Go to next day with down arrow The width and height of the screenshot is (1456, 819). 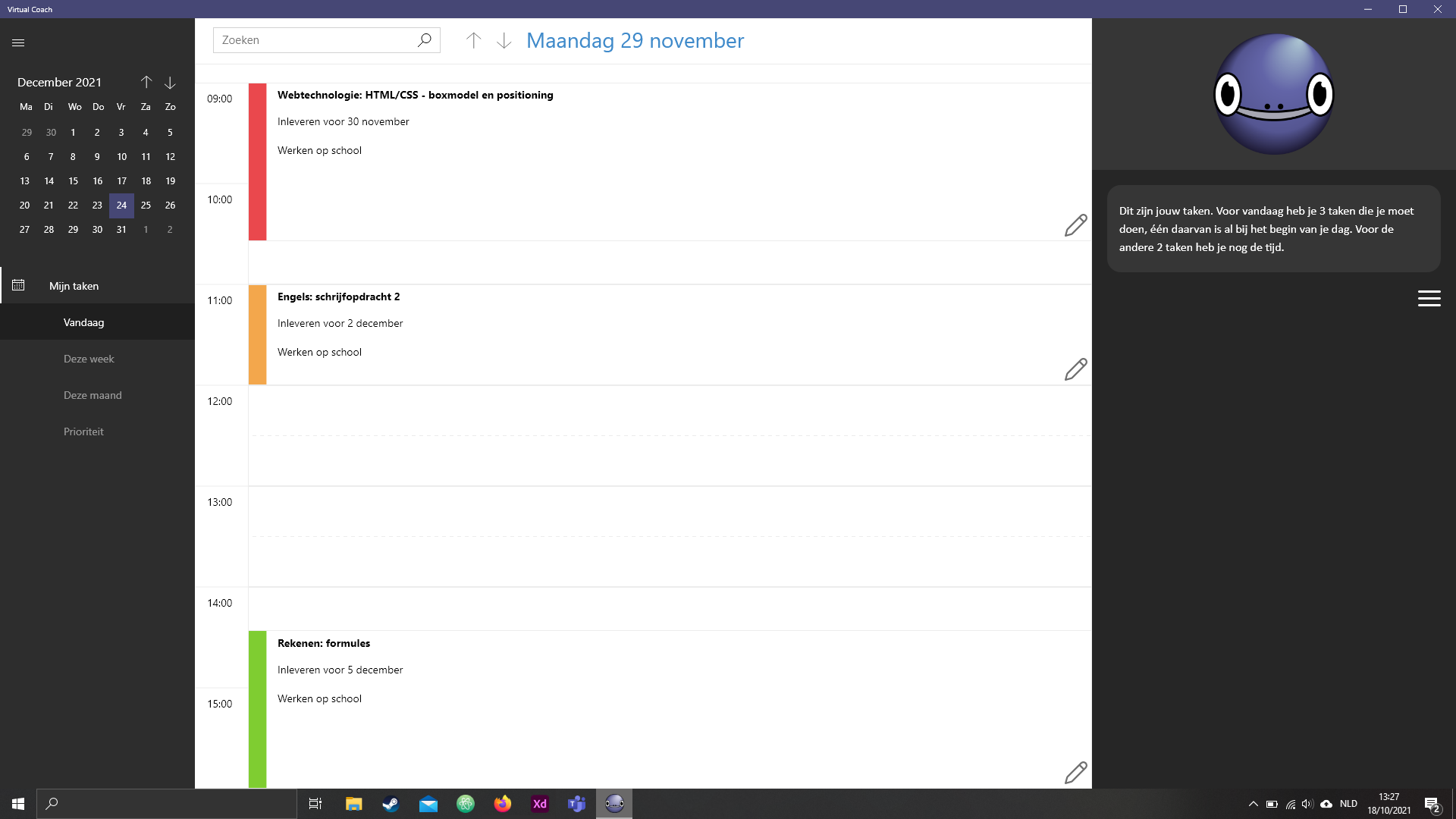[x=504, y=40]
